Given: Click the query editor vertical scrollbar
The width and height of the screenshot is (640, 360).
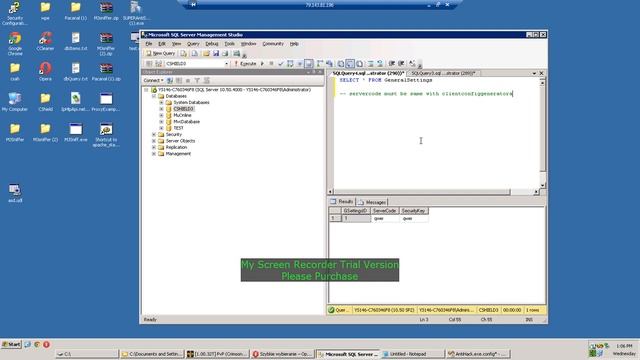Looking at the screenshot, I should point(542,134).
